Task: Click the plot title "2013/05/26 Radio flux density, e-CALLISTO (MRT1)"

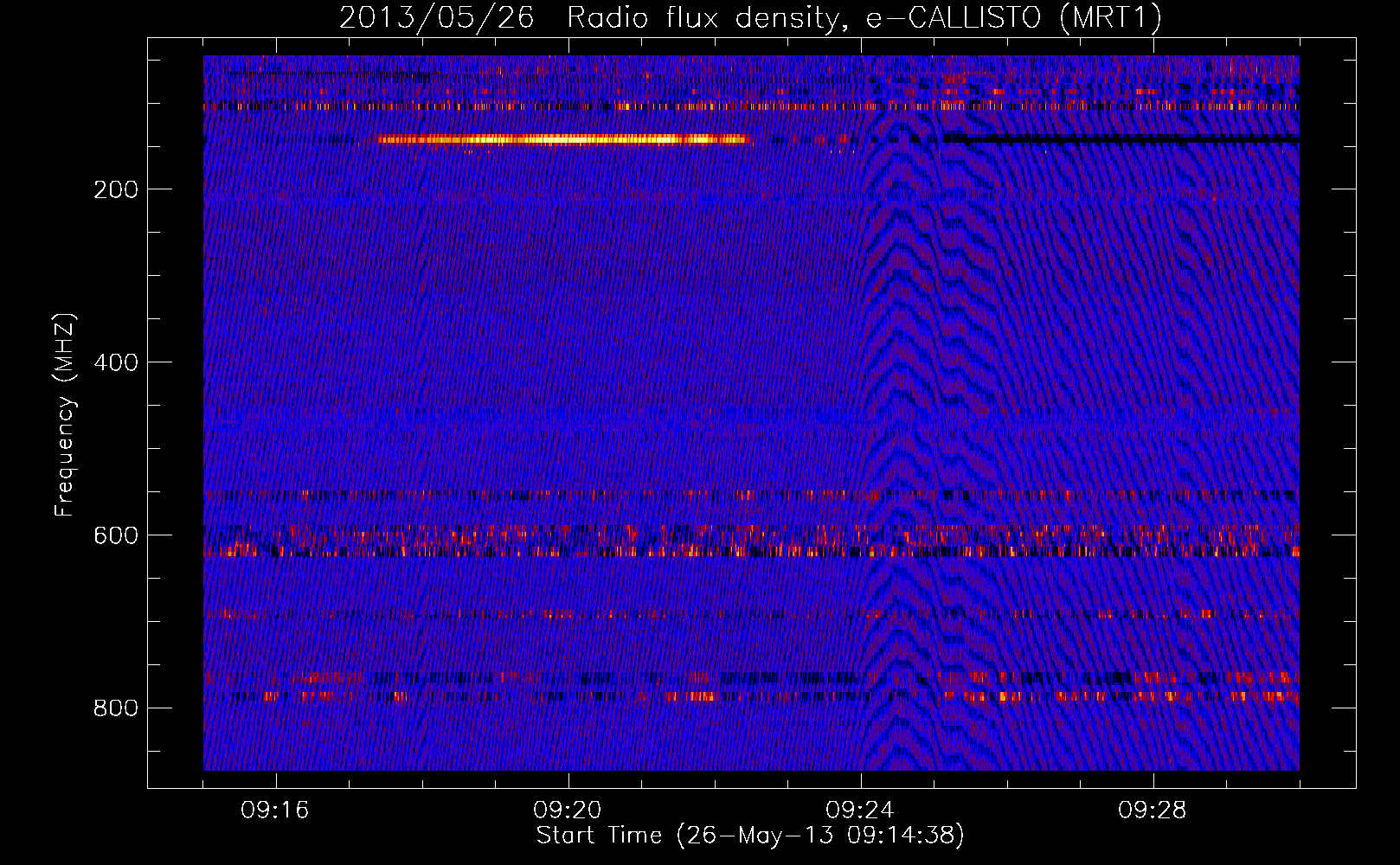Action: (750, 17)
